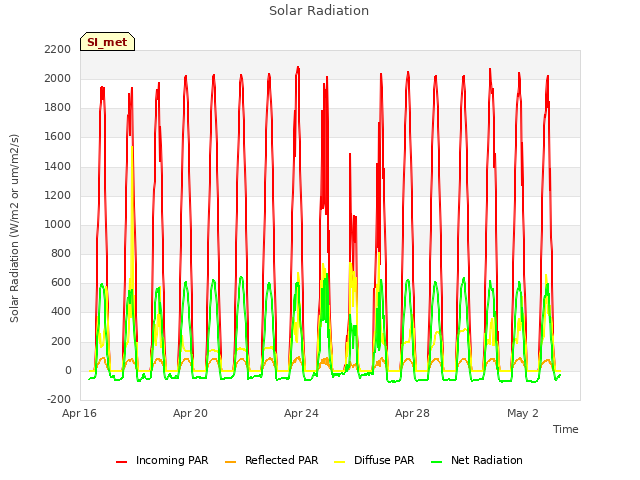Click the Apr 24 x-axis tick label
Viewport: 640px width, 480px height.
(x=301, y=413)
